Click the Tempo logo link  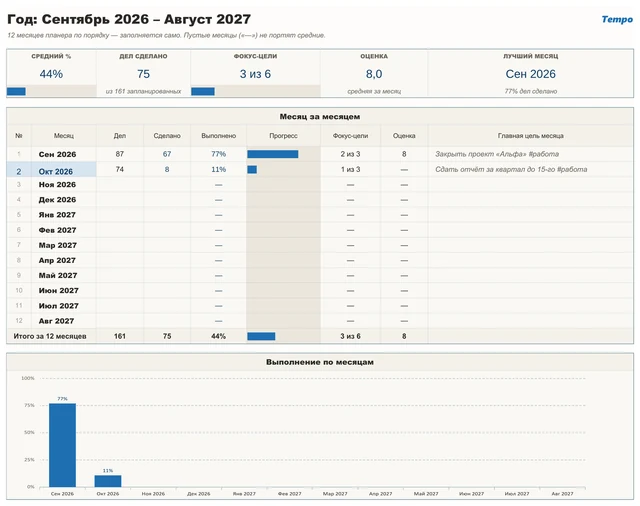tap(617, 19)
